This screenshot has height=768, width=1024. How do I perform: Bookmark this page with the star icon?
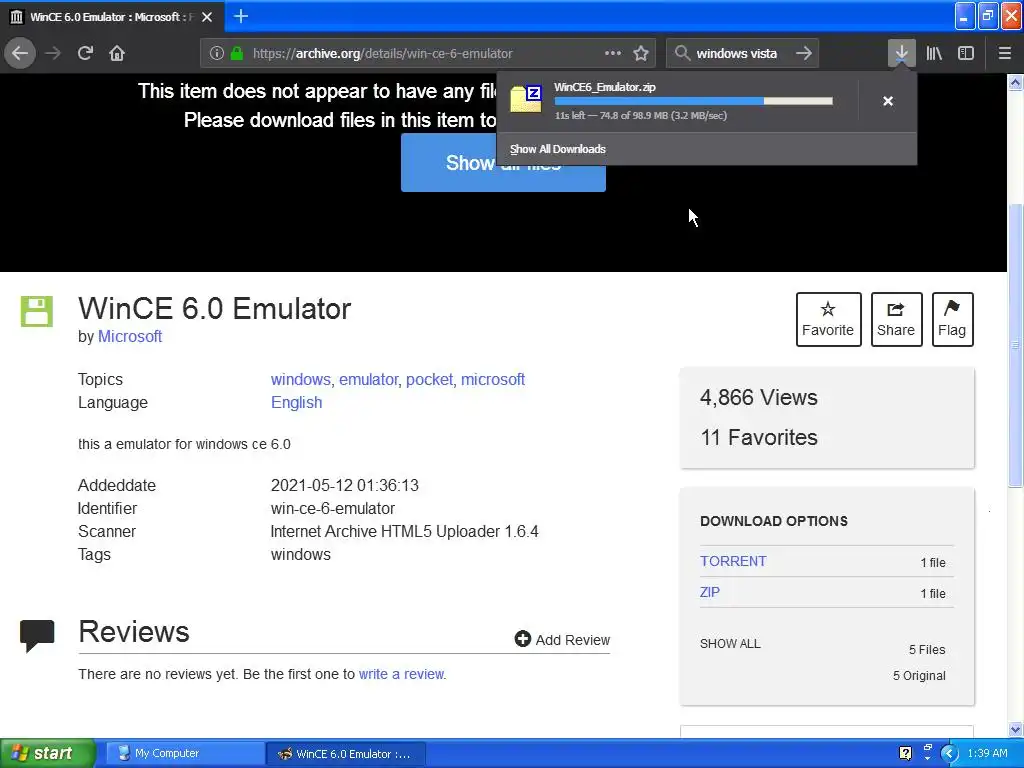click(641, 54)
